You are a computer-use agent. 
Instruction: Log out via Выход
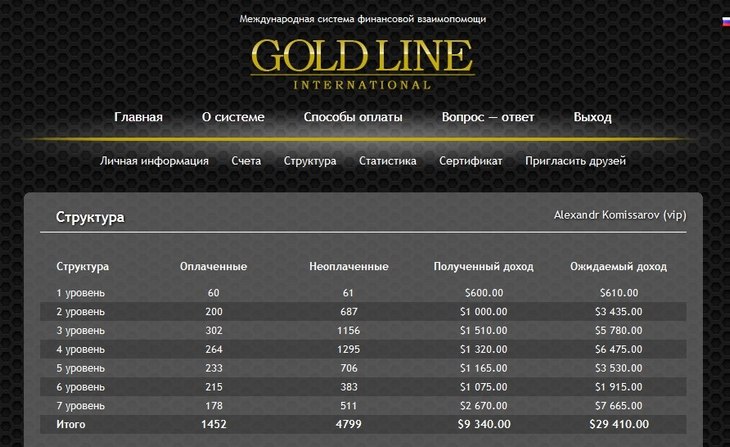coord(592,117)
